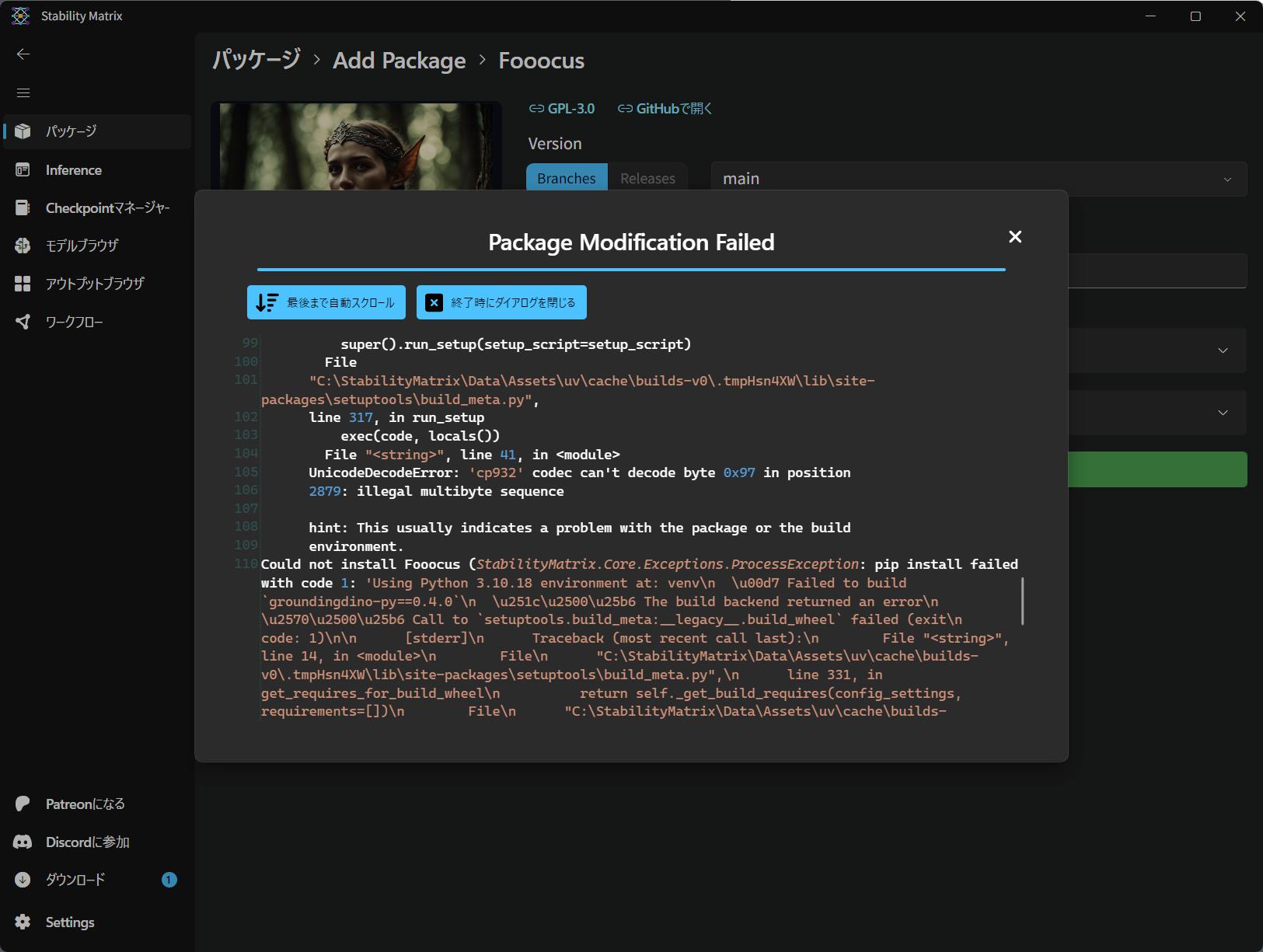Open the ワークフロー workflow page
1263x952 pixels.
tap(74, 322)
